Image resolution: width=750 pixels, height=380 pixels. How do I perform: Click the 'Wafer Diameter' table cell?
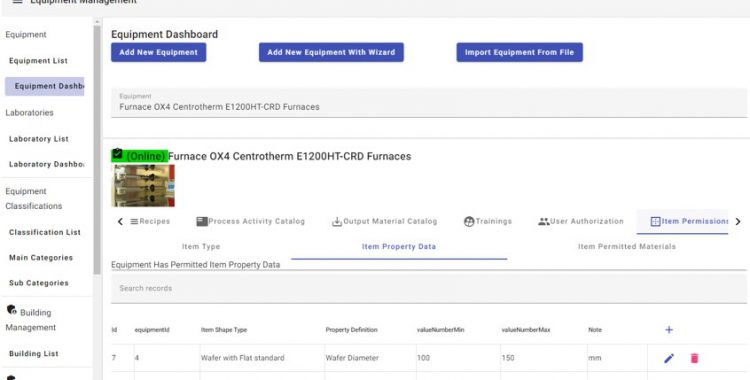(352, 358)
